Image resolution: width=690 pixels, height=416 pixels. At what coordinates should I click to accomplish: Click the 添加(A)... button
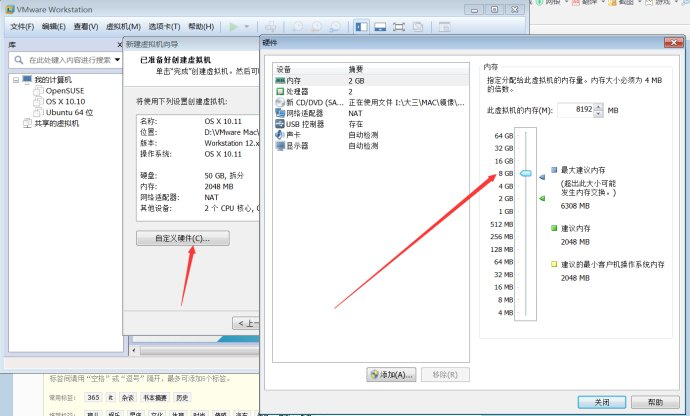pyautogui.click(x=391, y=375)
